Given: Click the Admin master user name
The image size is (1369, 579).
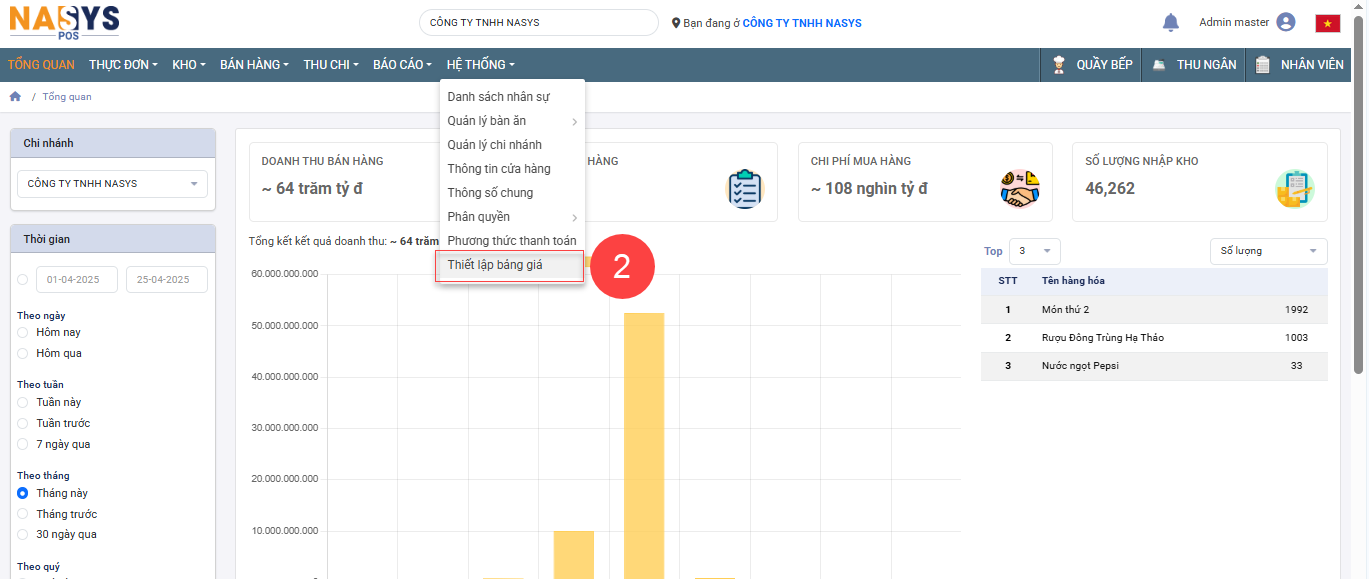Looking at the screenshot, I should 1234,22.
